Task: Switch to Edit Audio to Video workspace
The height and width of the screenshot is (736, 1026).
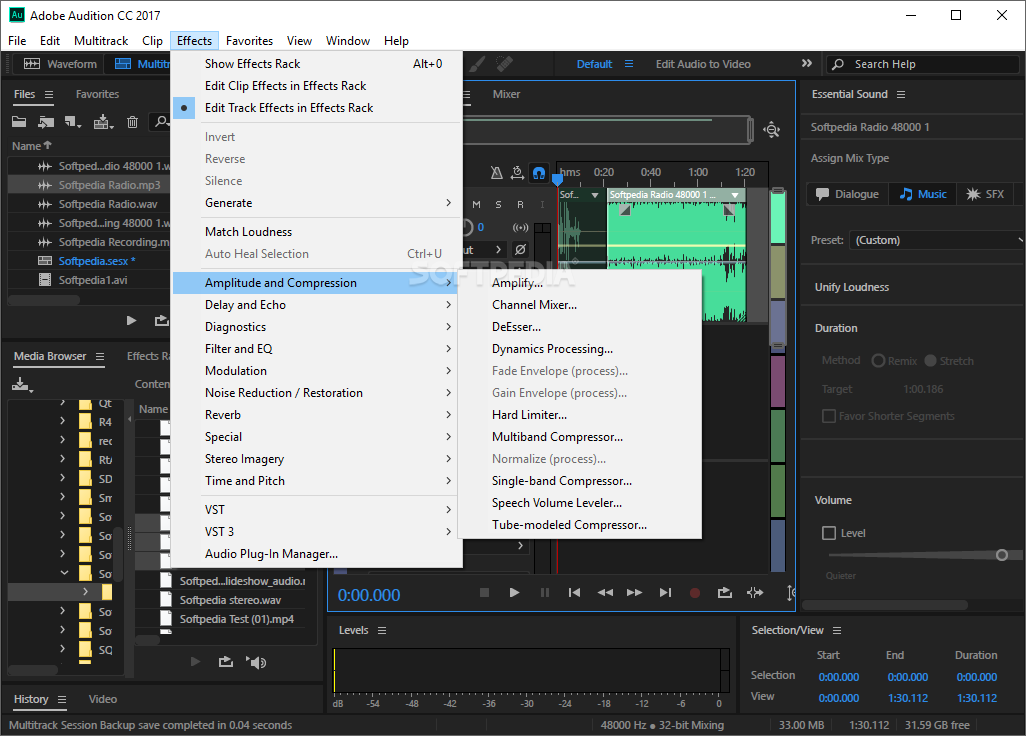Action: coord(703,64)
